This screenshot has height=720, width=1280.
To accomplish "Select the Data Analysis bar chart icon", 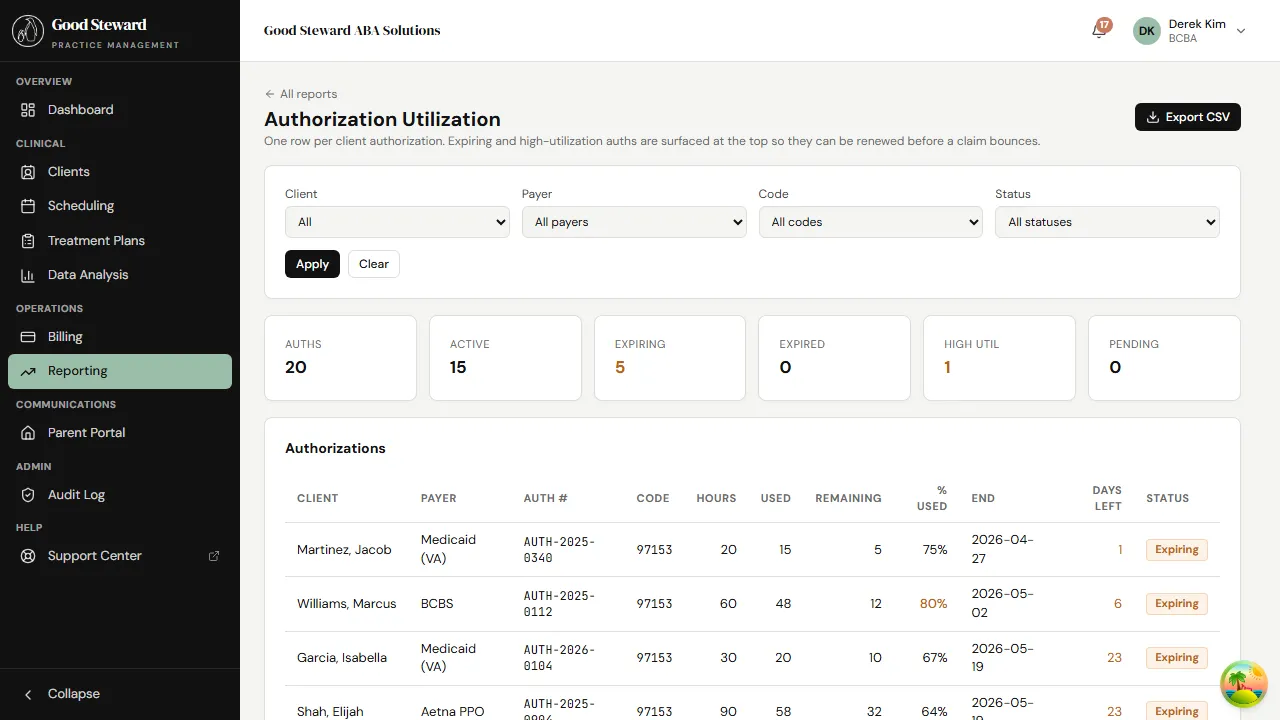I will tap(27, 274).
